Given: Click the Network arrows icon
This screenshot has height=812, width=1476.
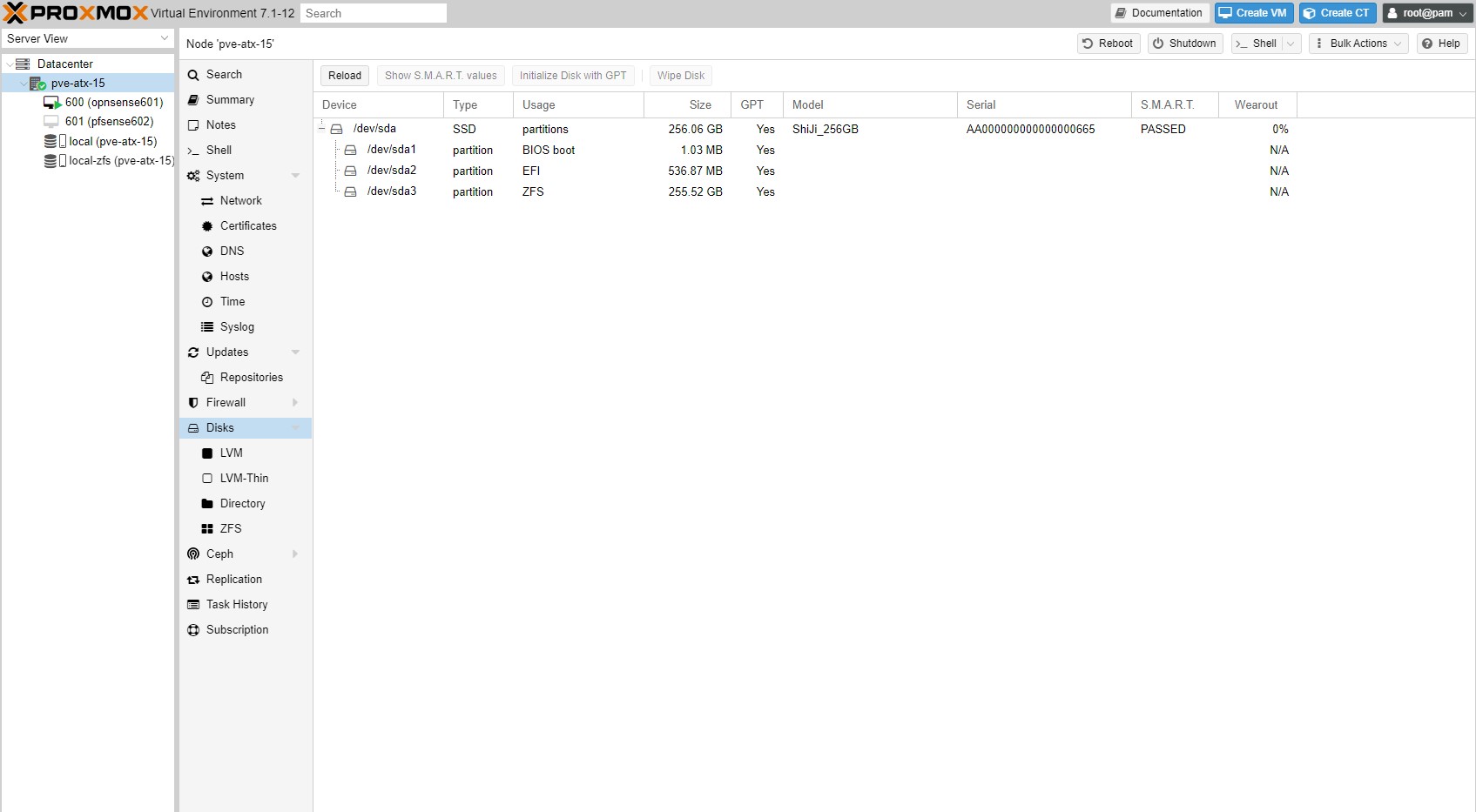Looking at the screenshot, I should coord(207,201).
